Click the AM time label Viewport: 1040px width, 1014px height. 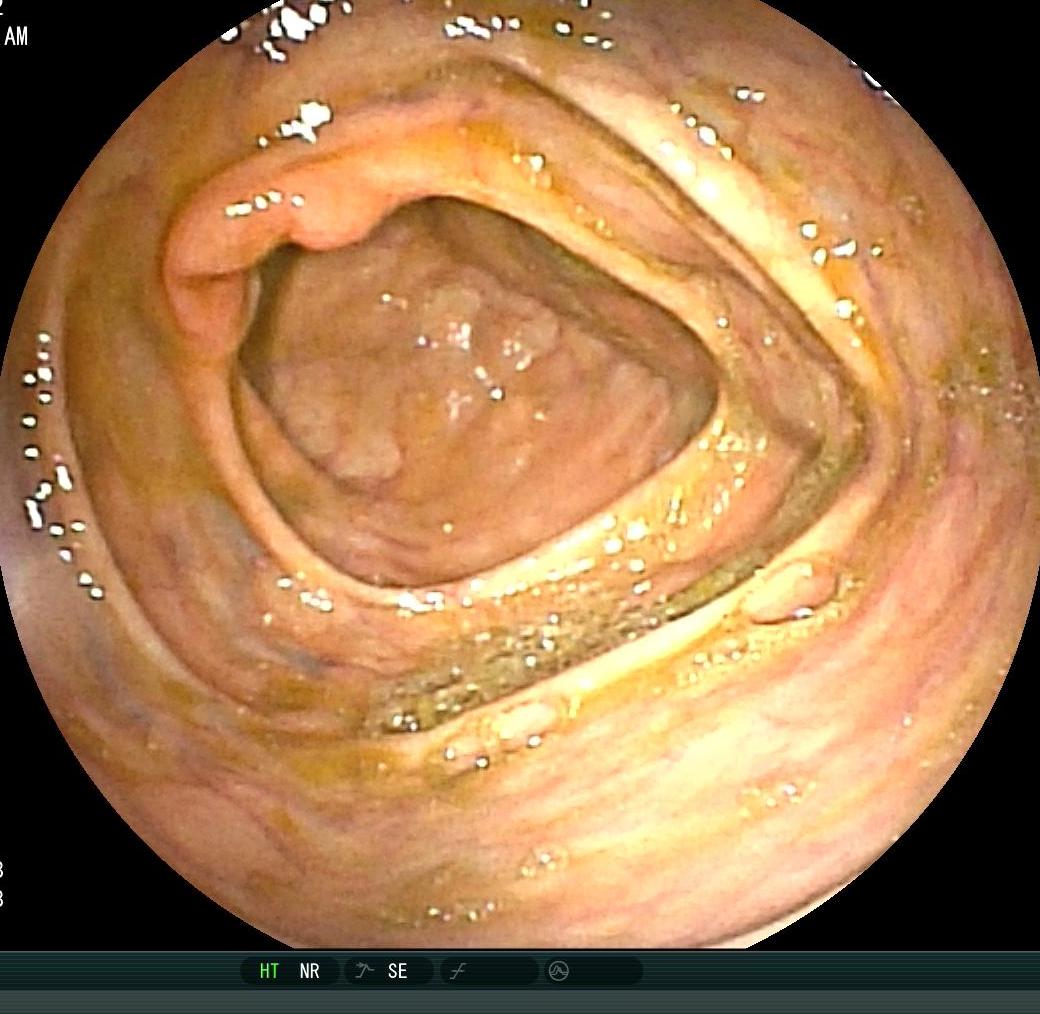pos(16,36)
